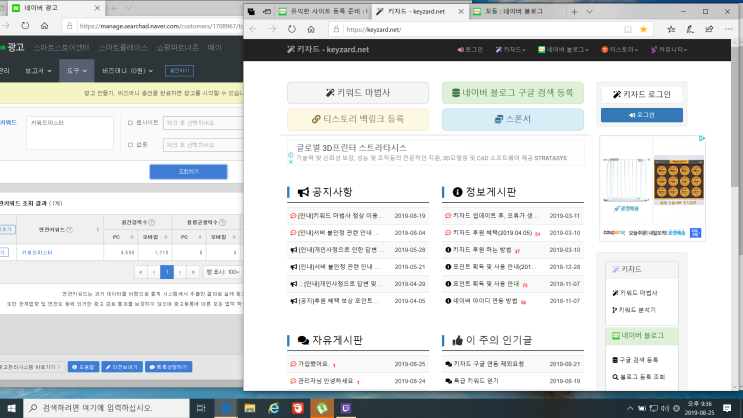This screenshot has height=418, width=743.
Task: Open the favorites hub icon
Action: pyautogui.click(x=671, y=29)
